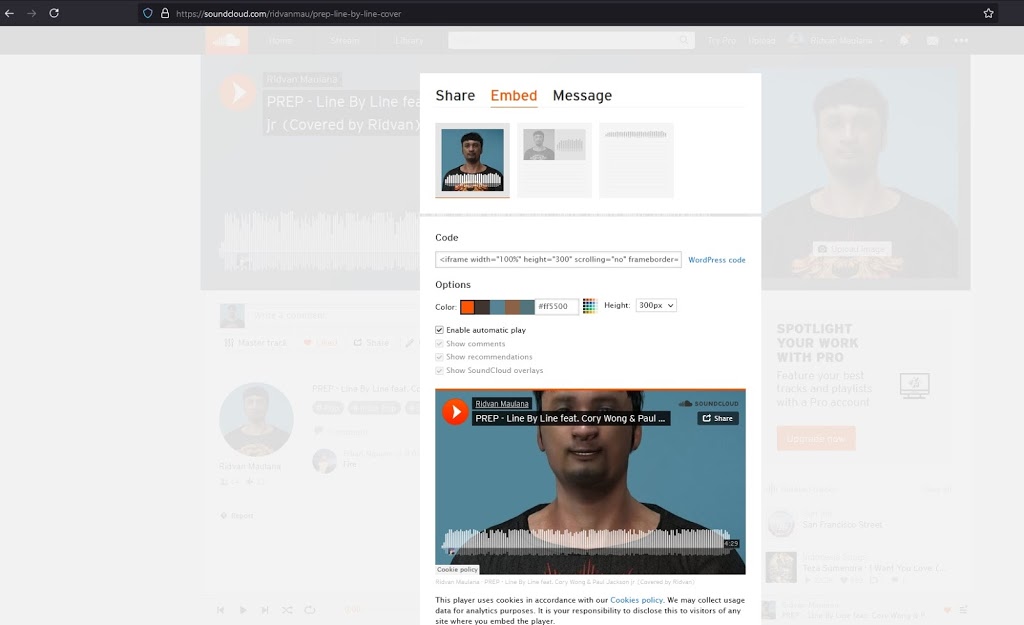Click Master track button under waveform
1024x625 pixels.
click(x=255, y=342)
